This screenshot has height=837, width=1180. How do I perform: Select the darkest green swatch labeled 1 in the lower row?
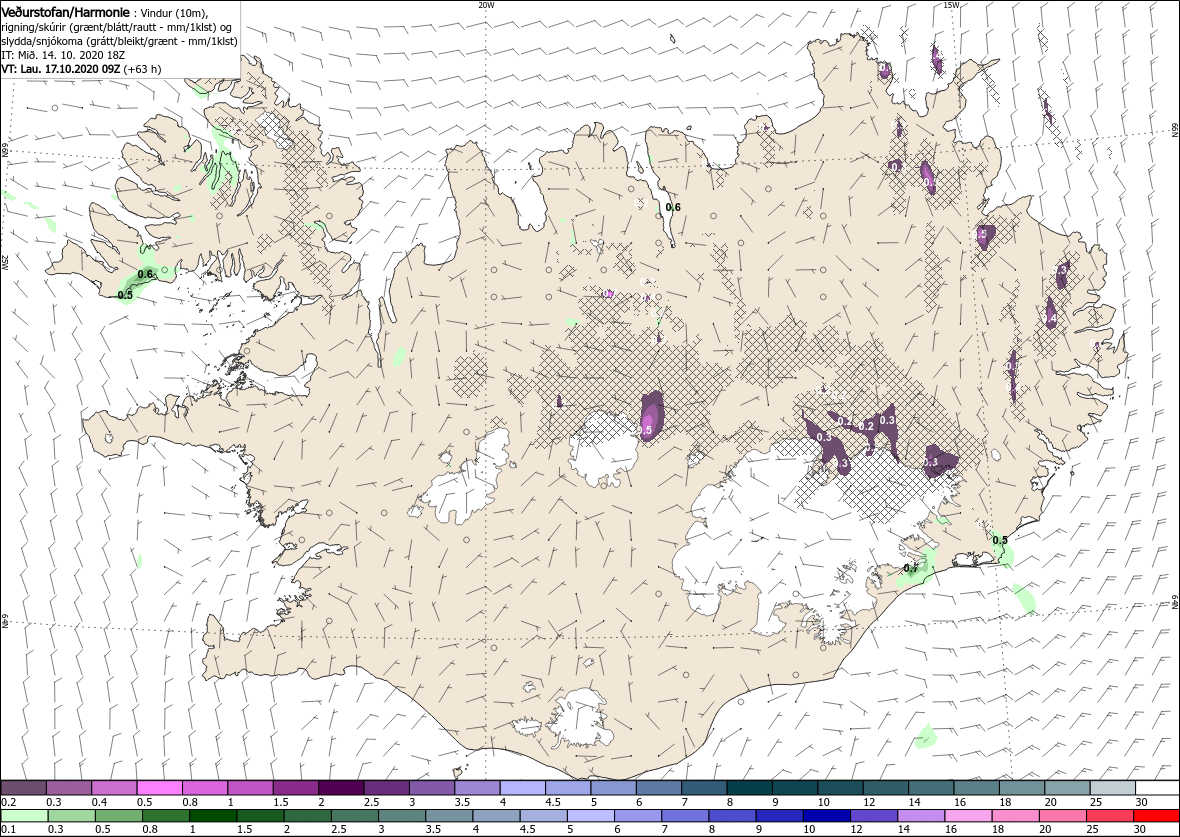[212, 816]
